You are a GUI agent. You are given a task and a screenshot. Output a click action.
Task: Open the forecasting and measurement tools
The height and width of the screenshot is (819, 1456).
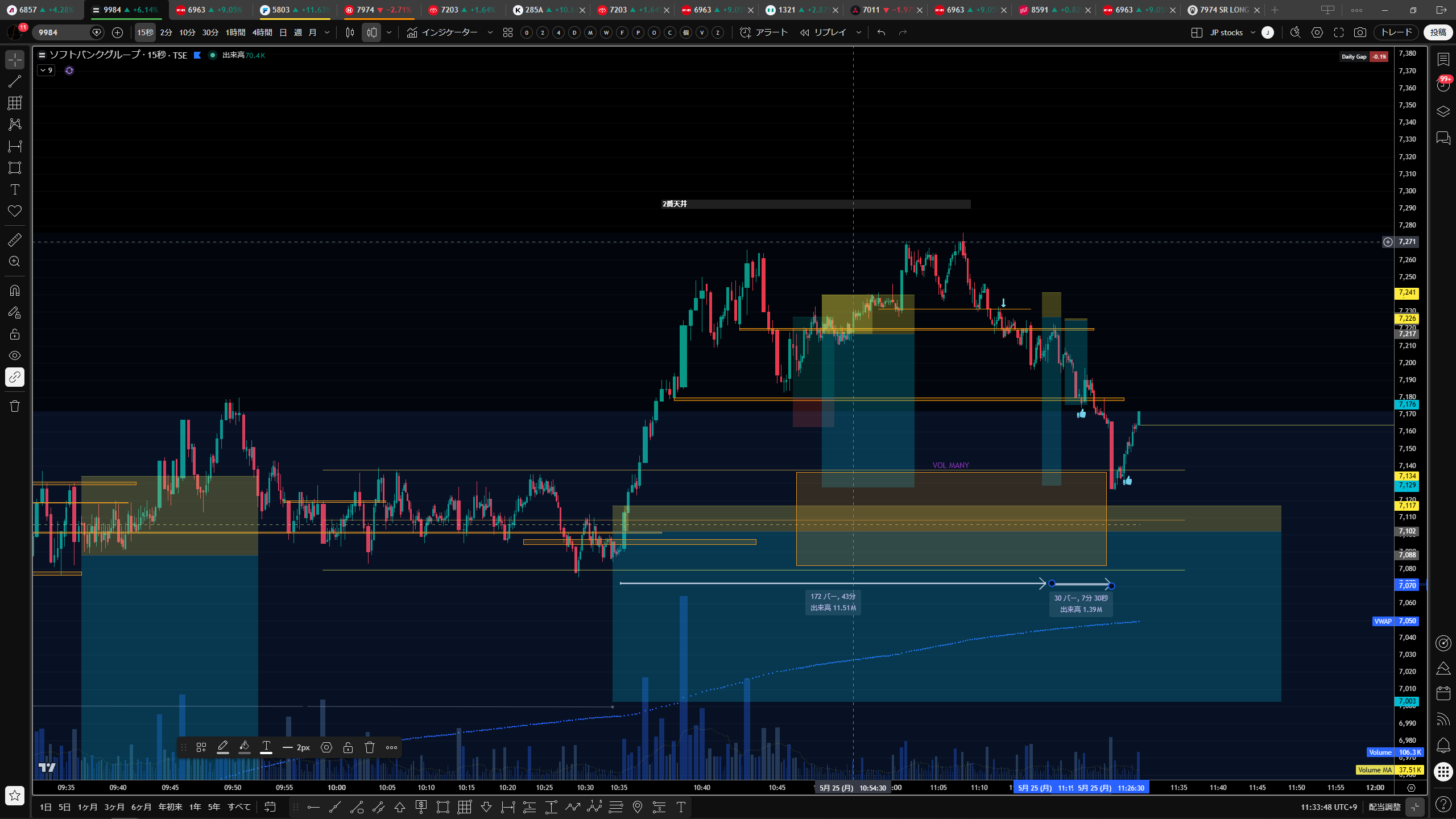pos(15,146)
